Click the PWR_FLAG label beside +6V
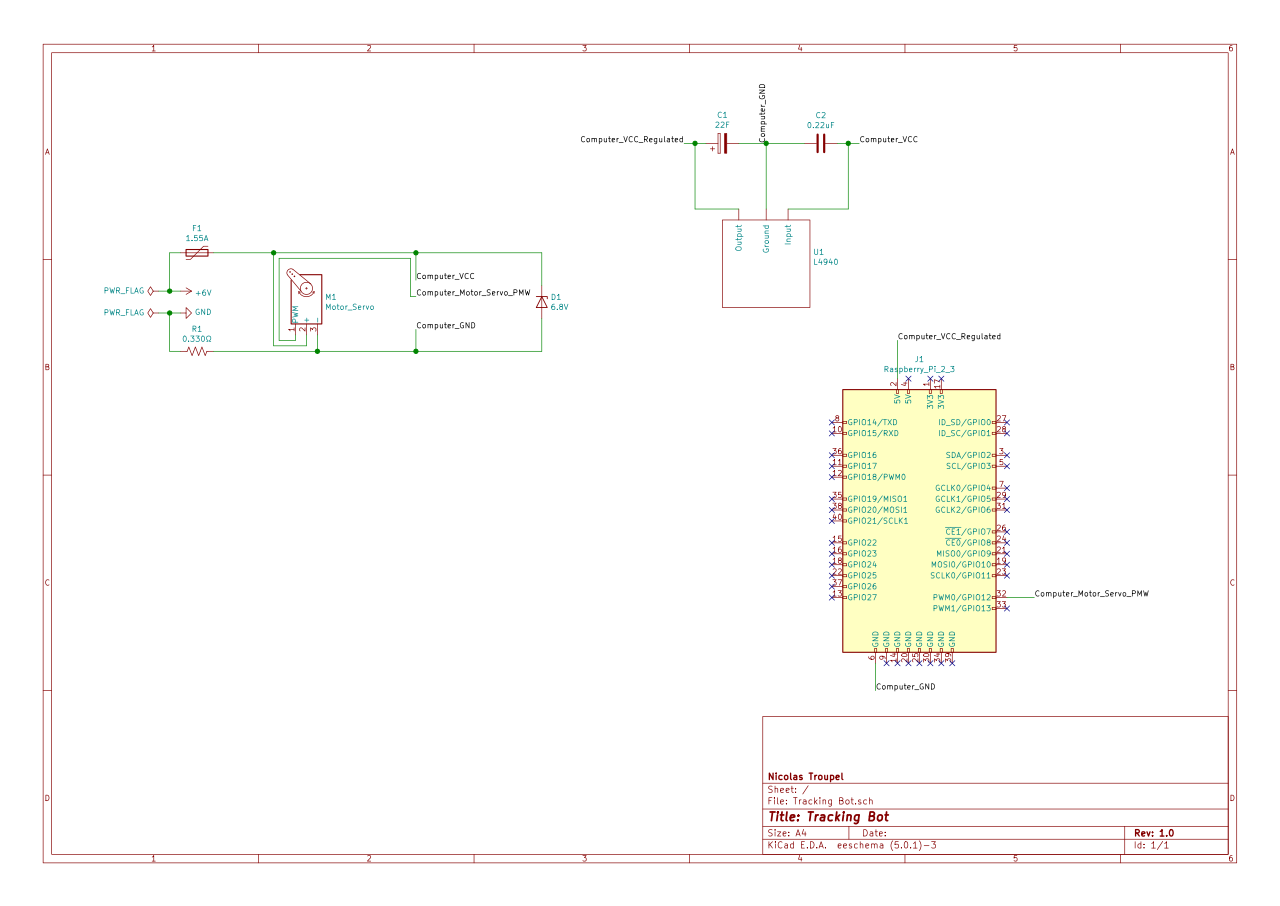The width and height of the screenshot is (1280, 906). coord(124,291)
